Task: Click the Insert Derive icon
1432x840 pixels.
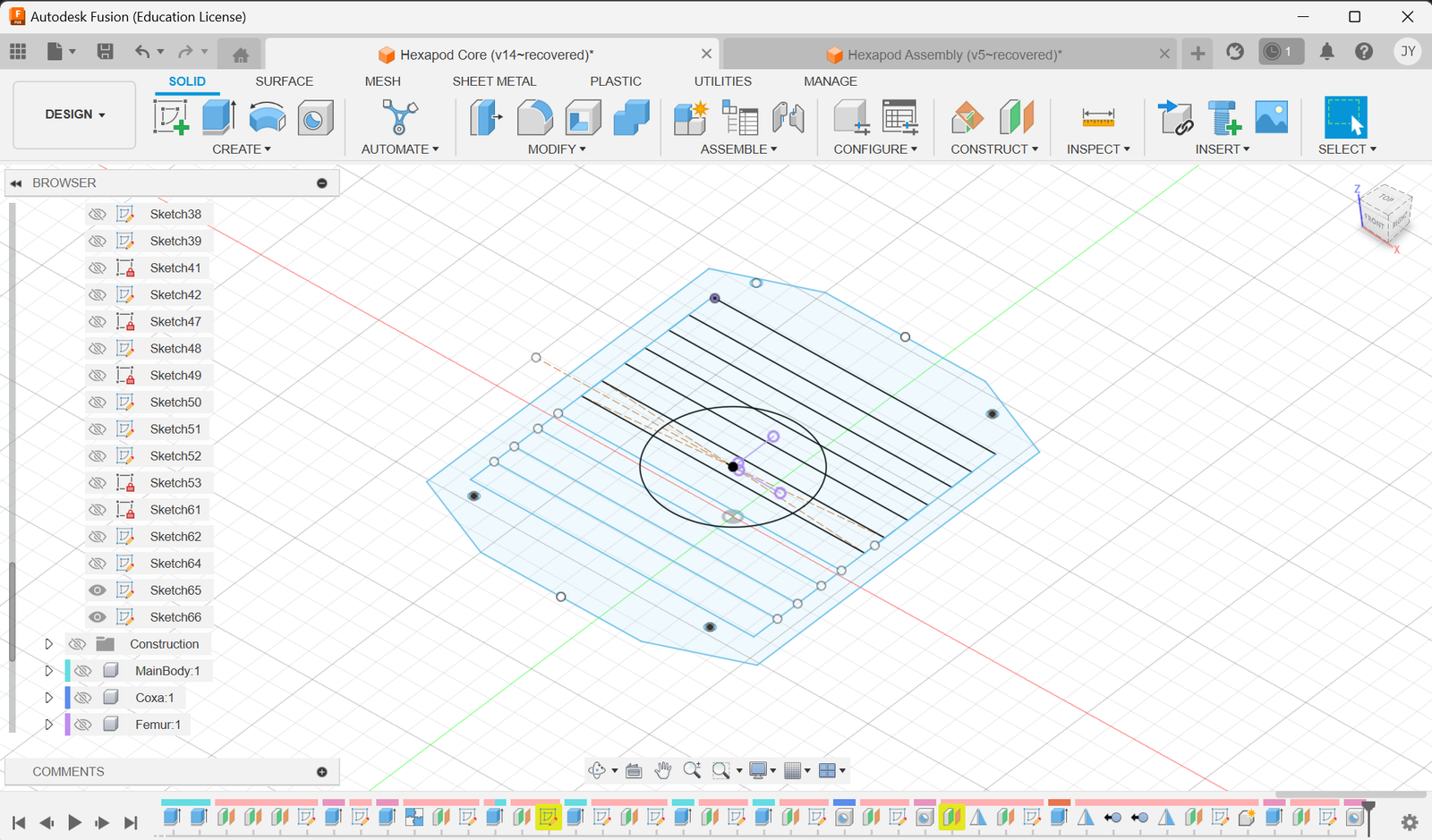Action: pyautogui.click(x=1175, y=117)
